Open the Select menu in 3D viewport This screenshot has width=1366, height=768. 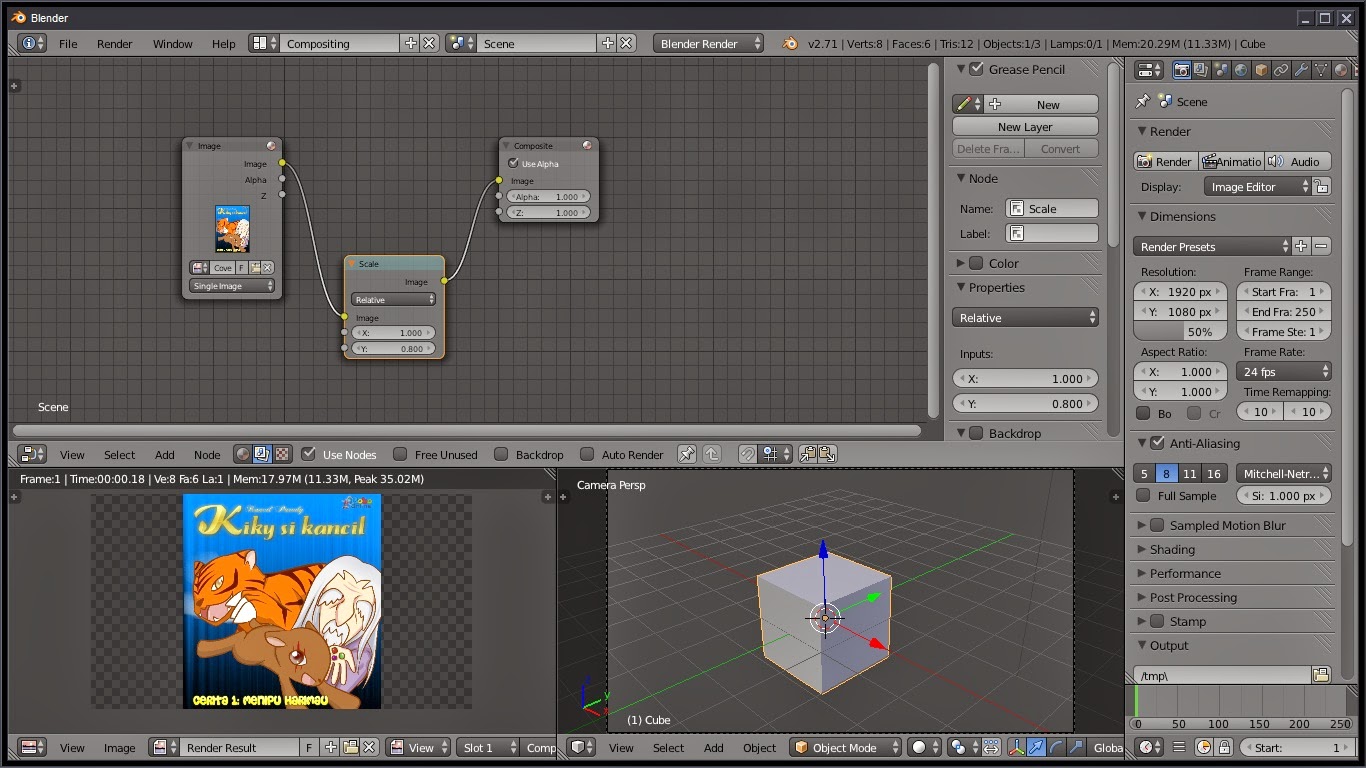coord(668,747)
